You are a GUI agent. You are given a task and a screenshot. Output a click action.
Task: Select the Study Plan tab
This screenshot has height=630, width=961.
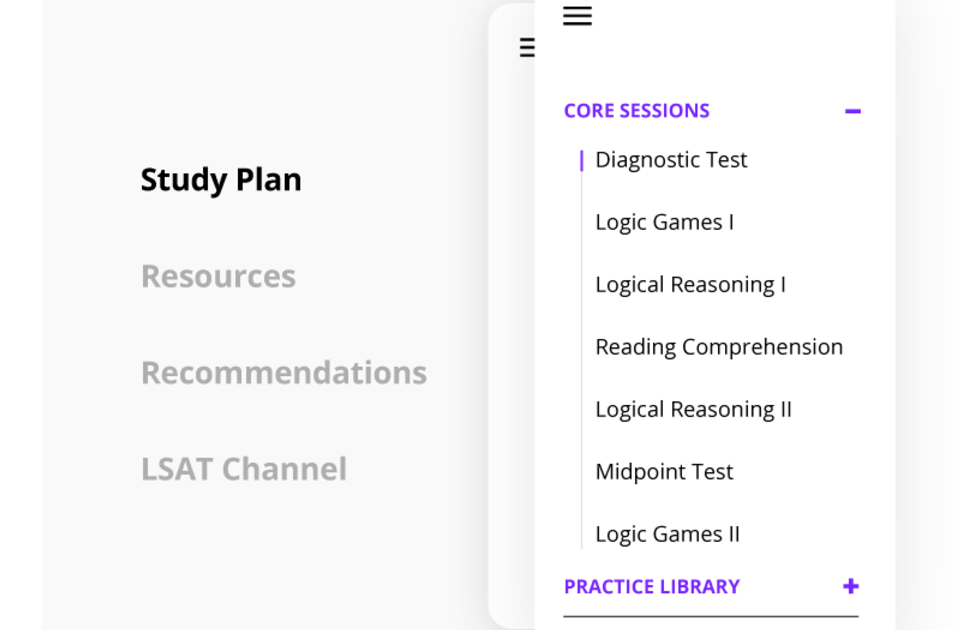coord(221,180)
